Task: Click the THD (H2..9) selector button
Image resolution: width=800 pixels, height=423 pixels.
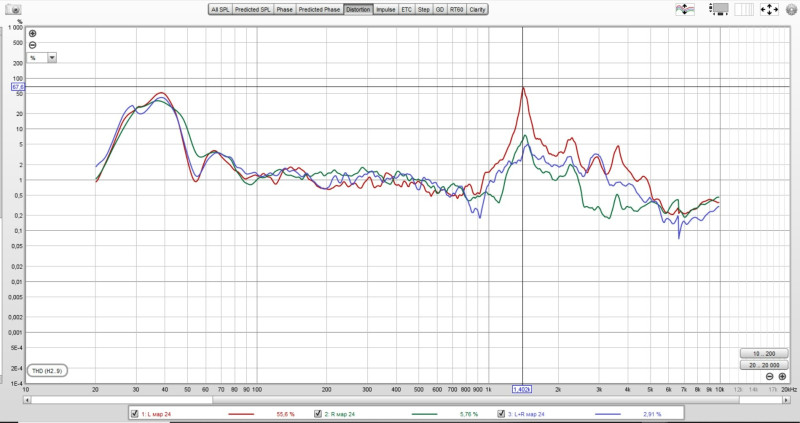Action: [x=47, y=371]
